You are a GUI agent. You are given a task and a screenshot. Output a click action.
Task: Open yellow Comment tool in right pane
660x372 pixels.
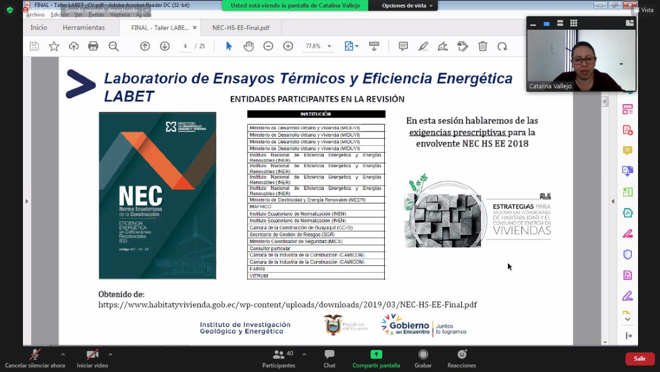tap(628, 150)
